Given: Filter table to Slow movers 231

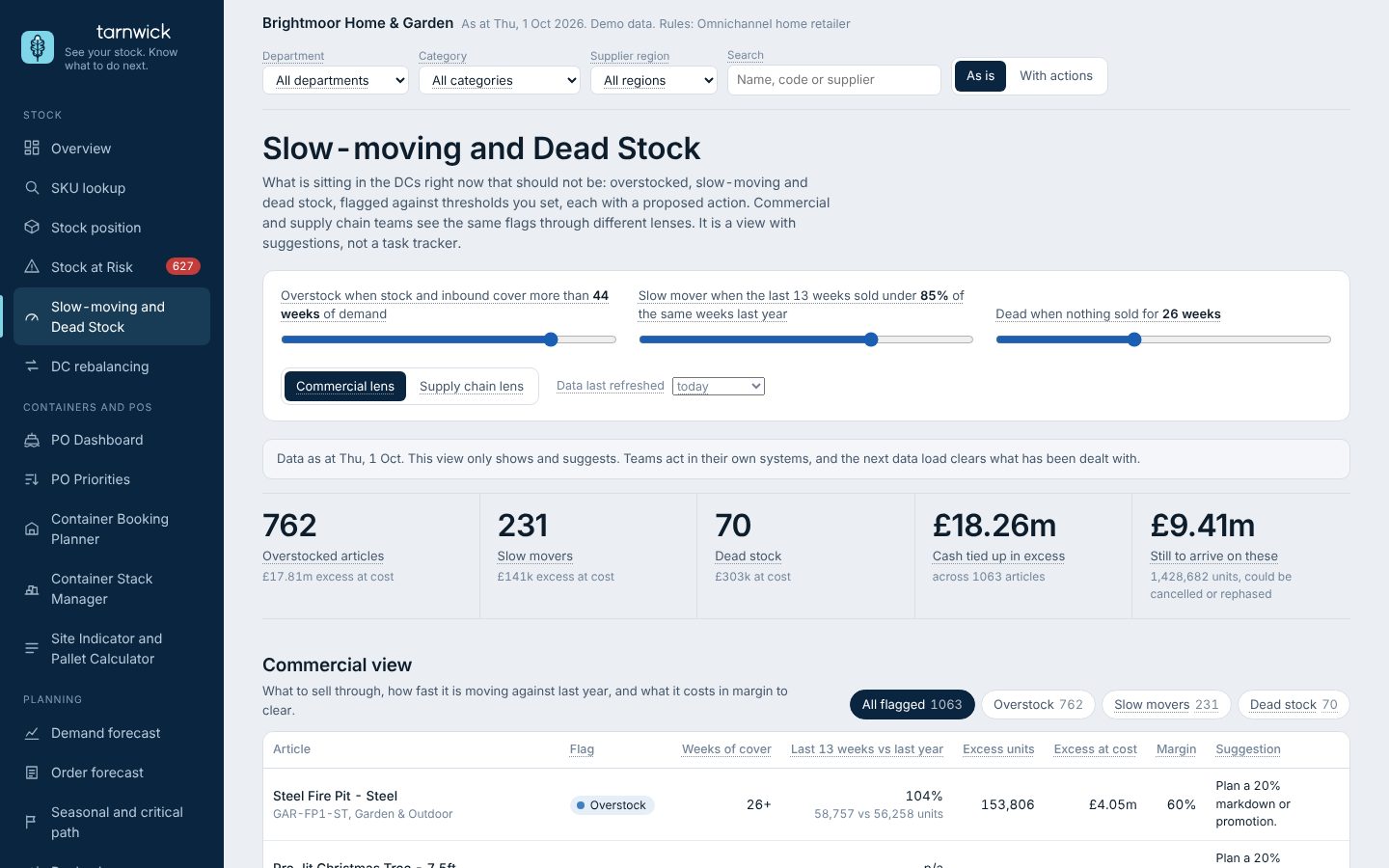Looking at the screenshot, I should (1166, 704).
